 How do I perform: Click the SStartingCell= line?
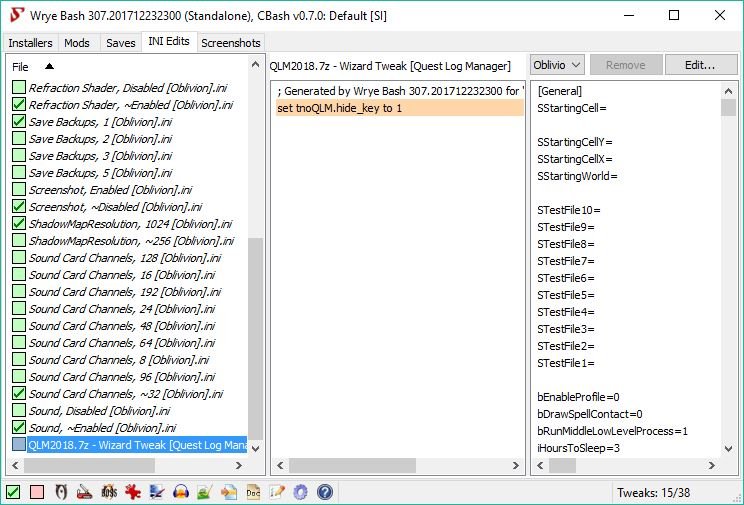click(x=572, y=108)
